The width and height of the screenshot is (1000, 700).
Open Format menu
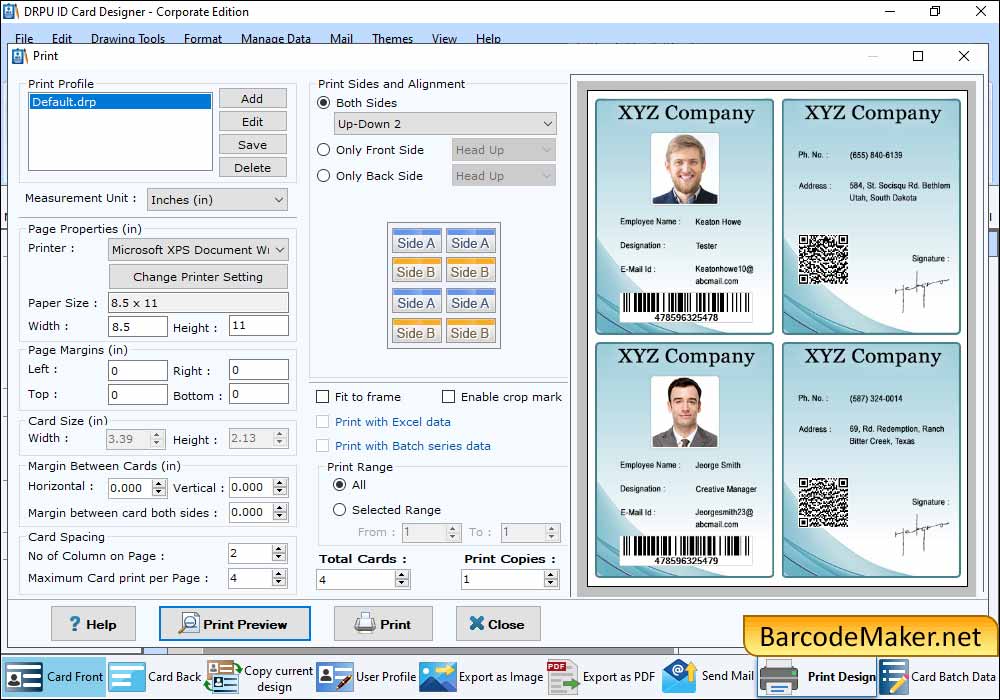(203, 38)
